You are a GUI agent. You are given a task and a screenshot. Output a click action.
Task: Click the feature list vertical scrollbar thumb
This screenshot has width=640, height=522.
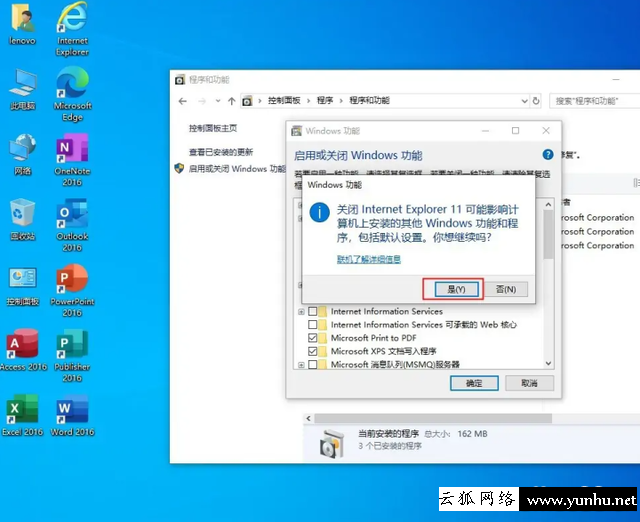[x=549, y=235]
